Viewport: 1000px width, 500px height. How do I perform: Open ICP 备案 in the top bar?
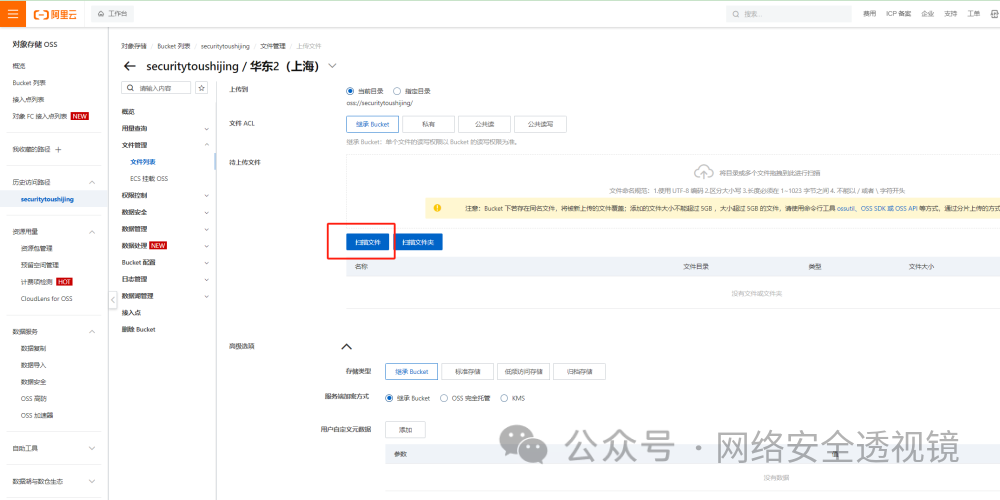click(x=899, y=14)
